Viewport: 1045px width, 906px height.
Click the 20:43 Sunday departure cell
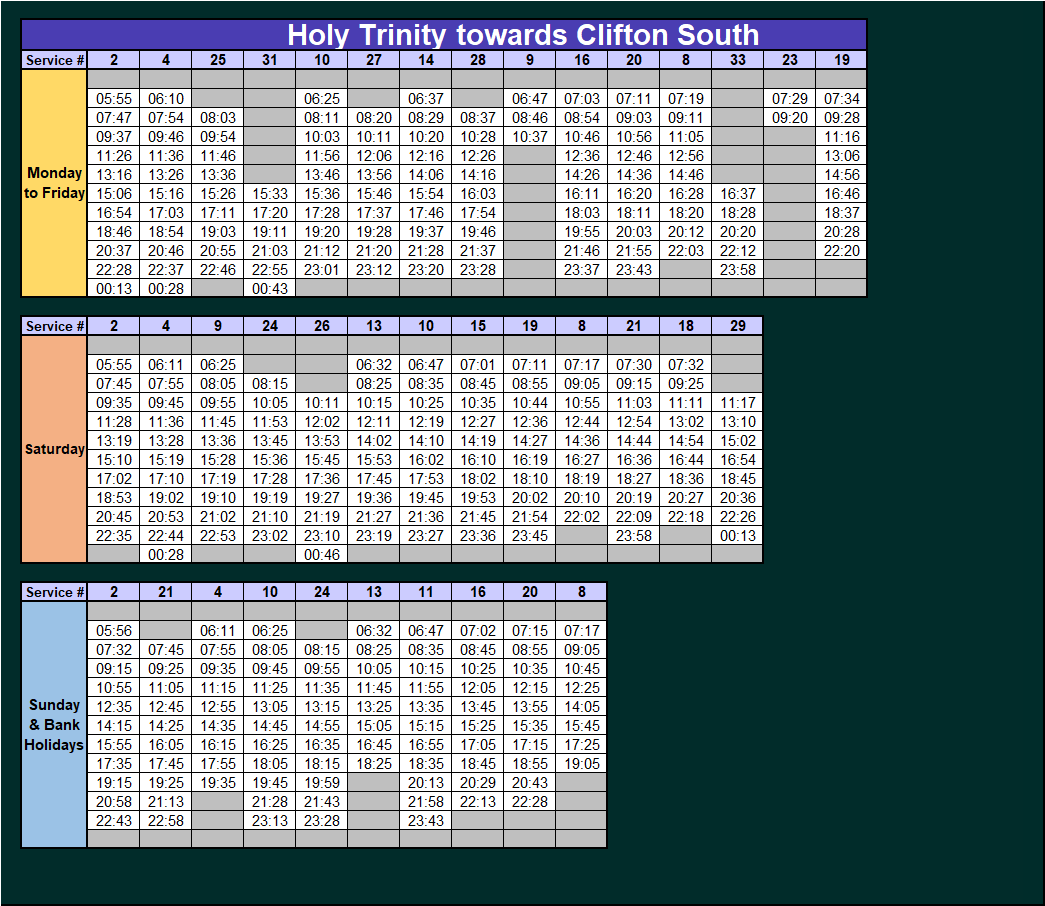pyautogui.click(x=530, y=783)
